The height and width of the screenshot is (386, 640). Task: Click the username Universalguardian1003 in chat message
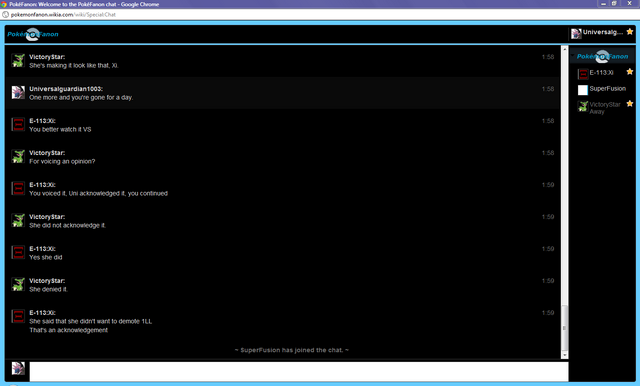(65, 89)
